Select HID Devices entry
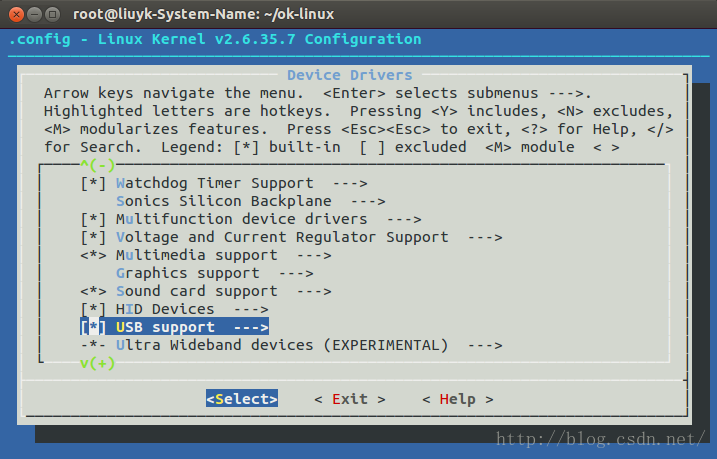This screenshot has height=459, width=717. 165,310
